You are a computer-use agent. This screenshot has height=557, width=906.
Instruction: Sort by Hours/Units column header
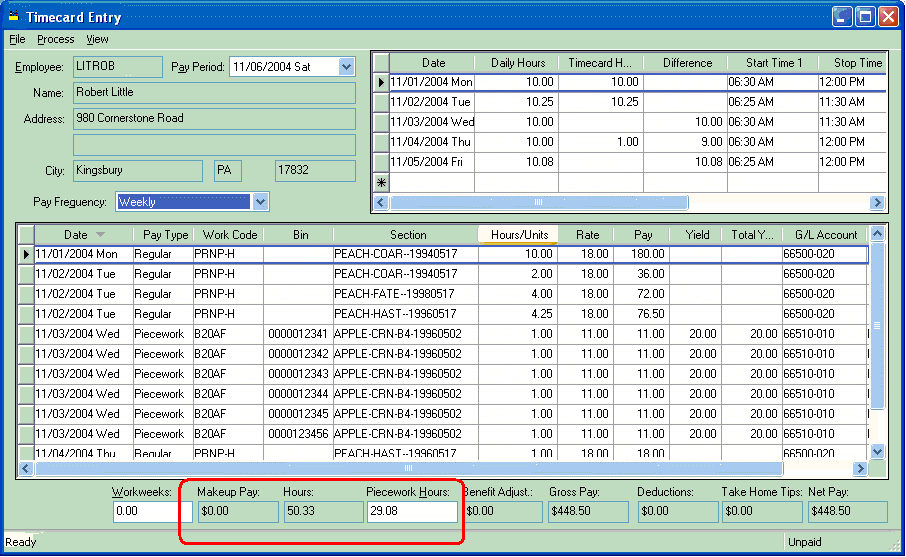coord(518,235)
